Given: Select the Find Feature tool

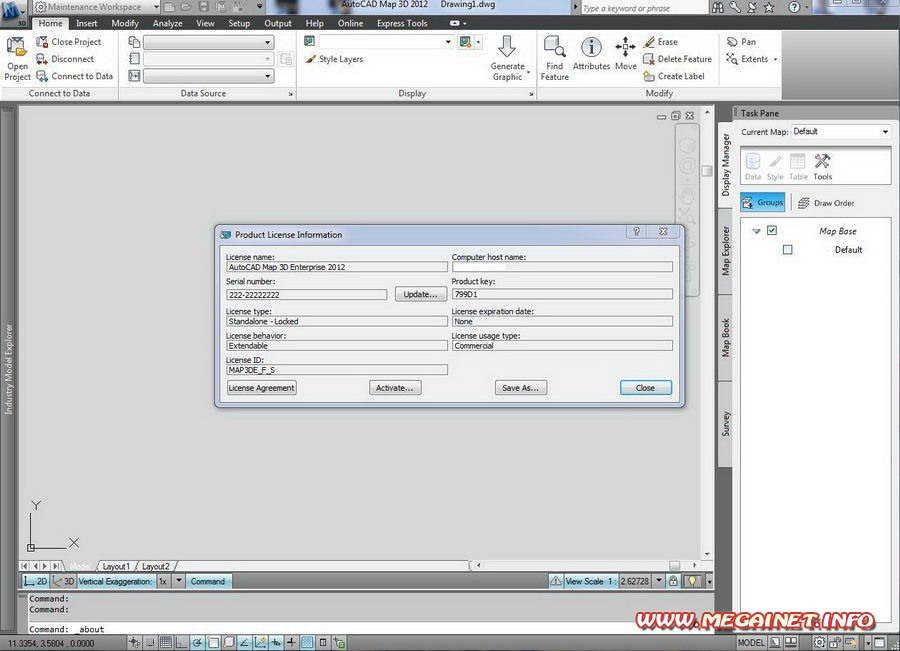Looking at the screenshot, I should pos(554,59).
